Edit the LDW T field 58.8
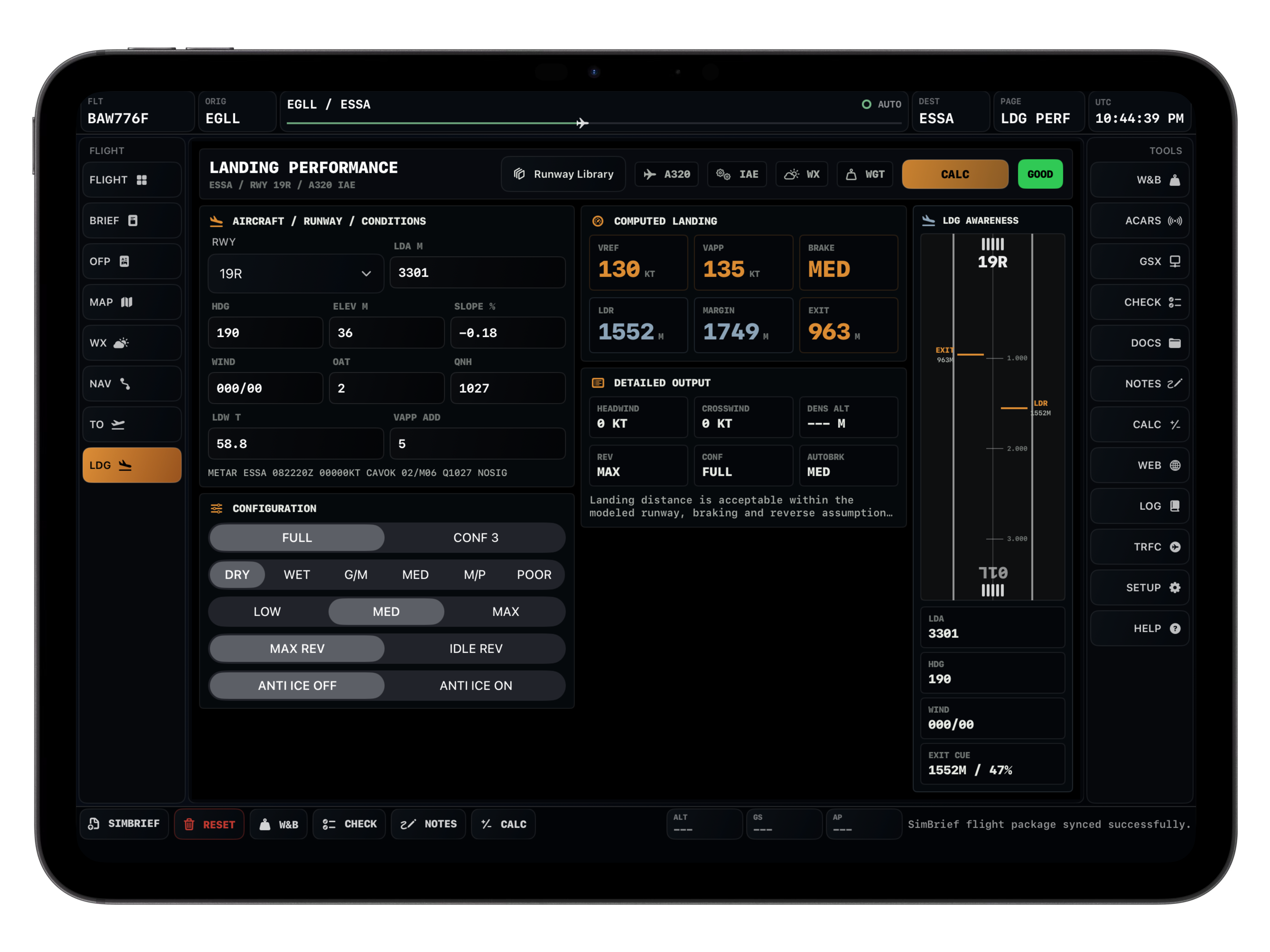 pyautogui.click(x=296, y=444)
